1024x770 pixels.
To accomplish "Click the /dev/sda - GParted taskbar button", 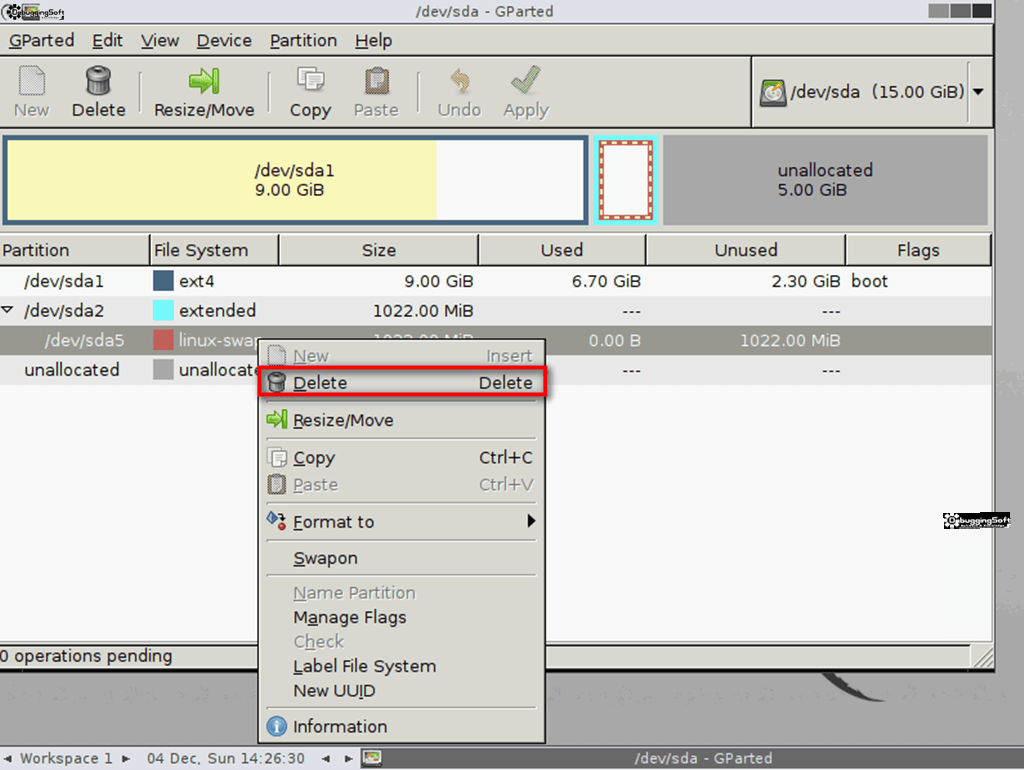I will pyautogui.click(x=690, y=758).
